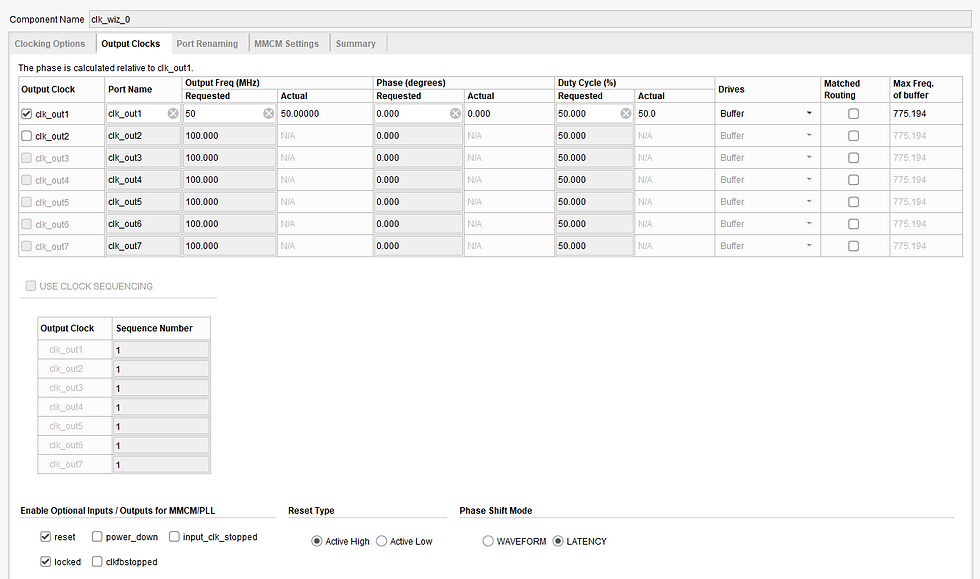Clear the clk_out1 requested output frequency
The height and width of the screenshot is (579, 980).
(x=268, y=114)
